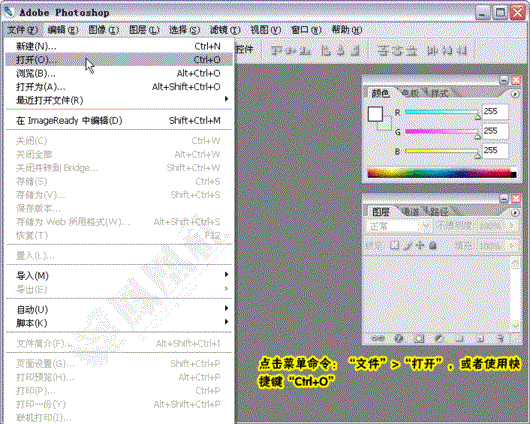Click the Layers panel scroll up arrow
Viewport: 530px width, 424px height.
pos(515,262)
